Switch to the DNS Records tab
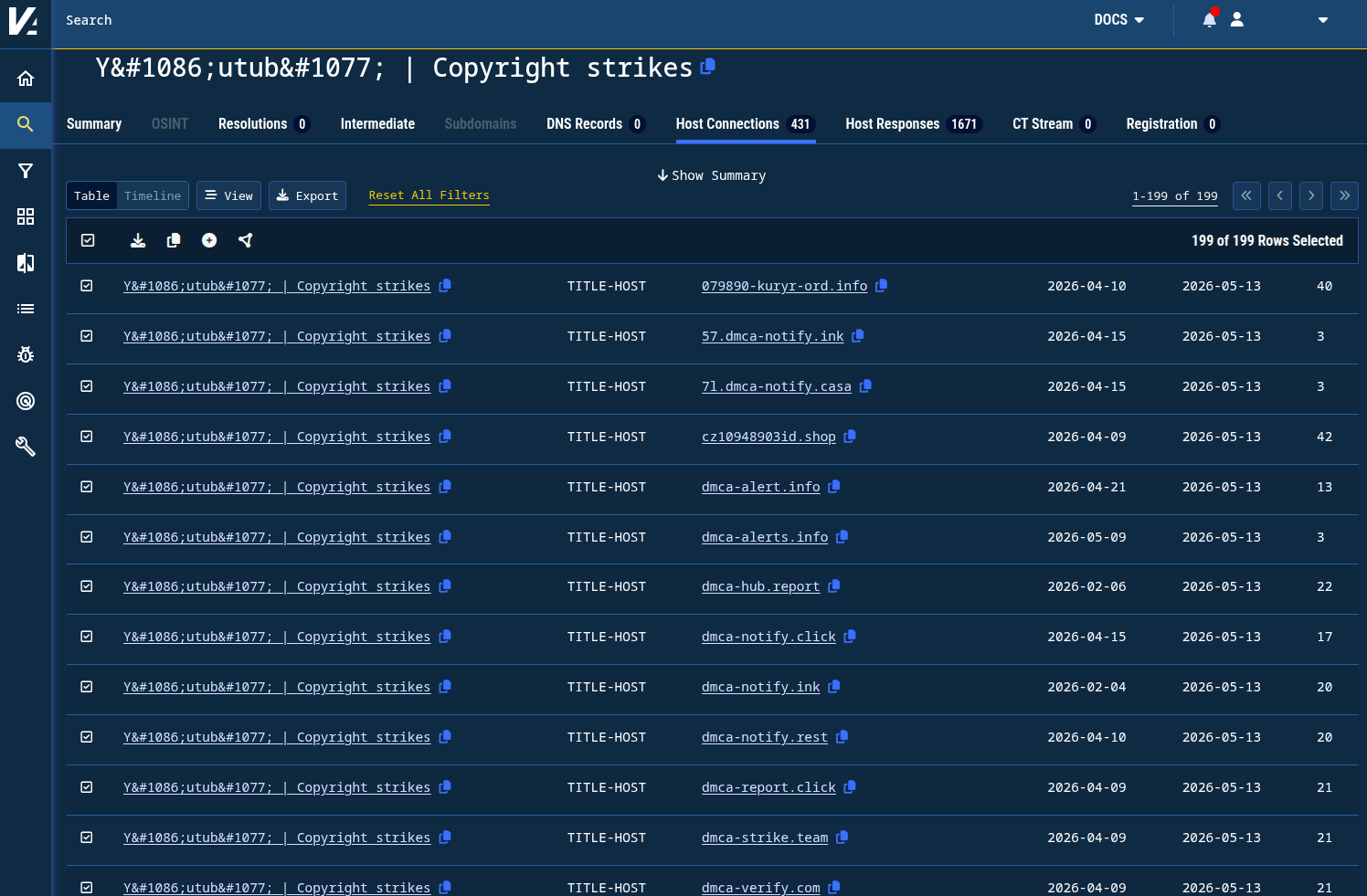 click(x=596, y=123)
